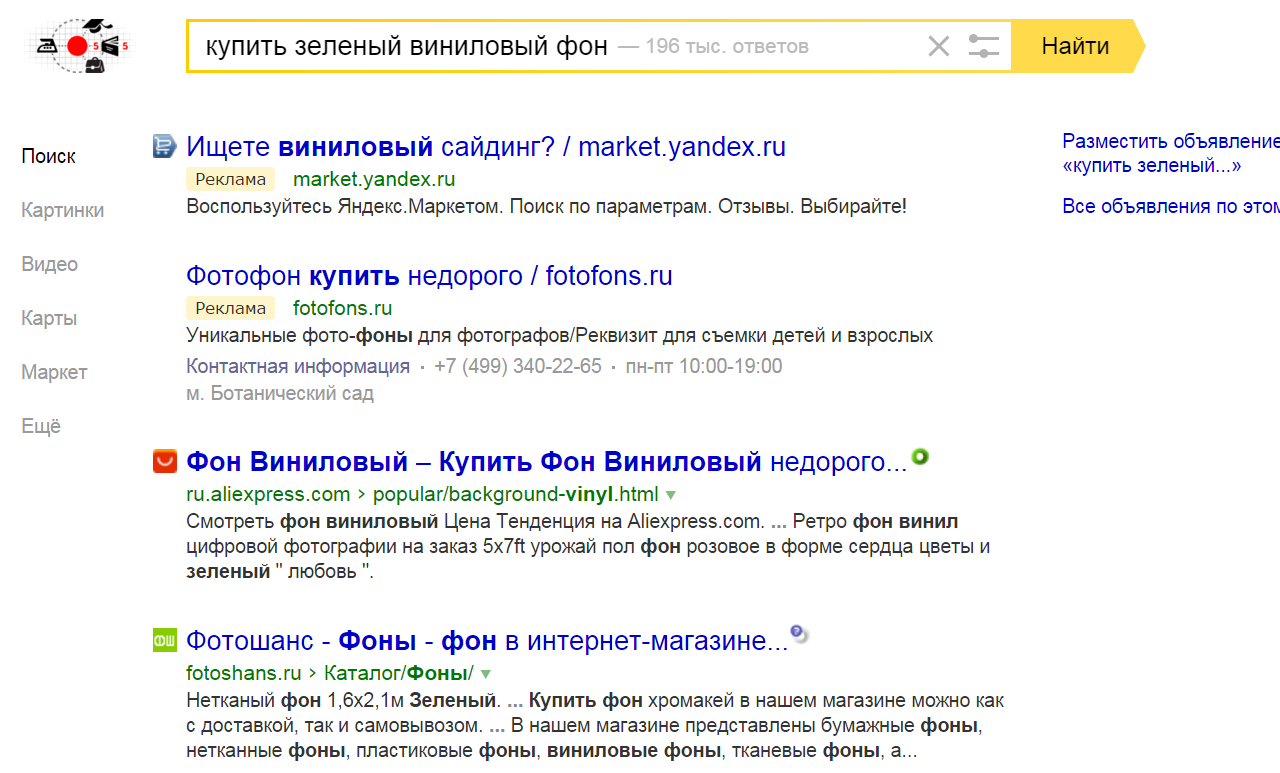Expand the Ещё menu item

(x=41, y=426)
